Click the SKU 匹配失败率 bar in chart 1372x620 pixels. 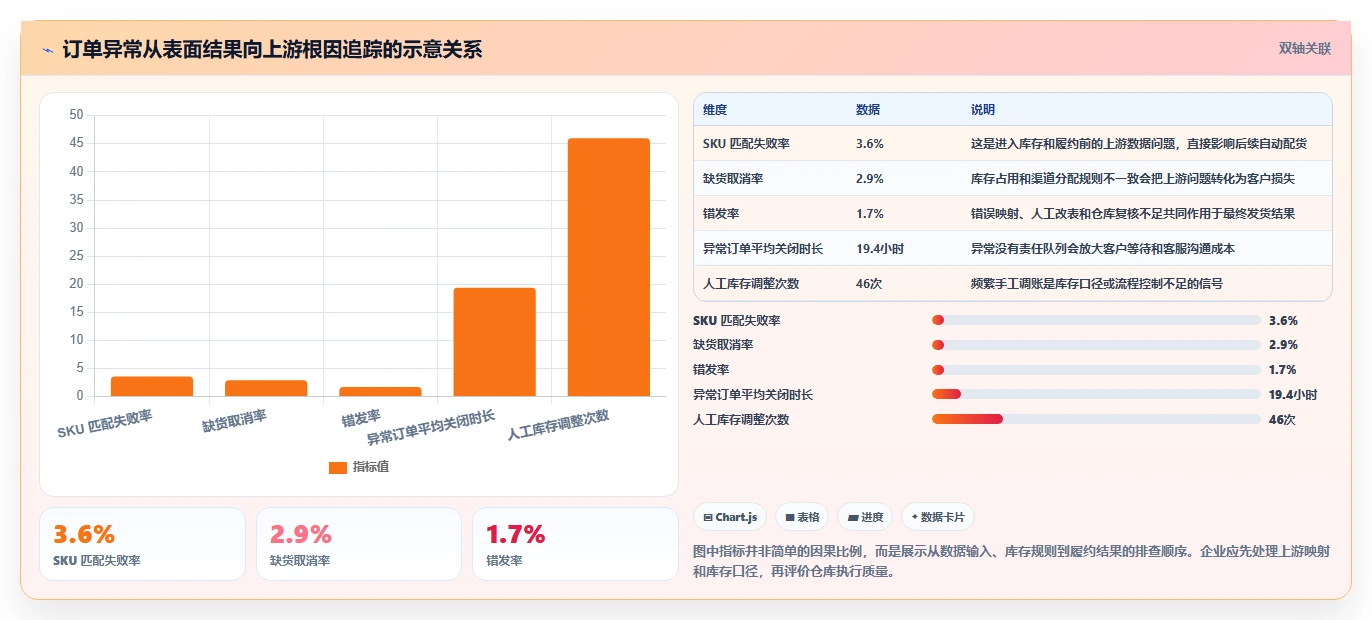pos(152,386)
